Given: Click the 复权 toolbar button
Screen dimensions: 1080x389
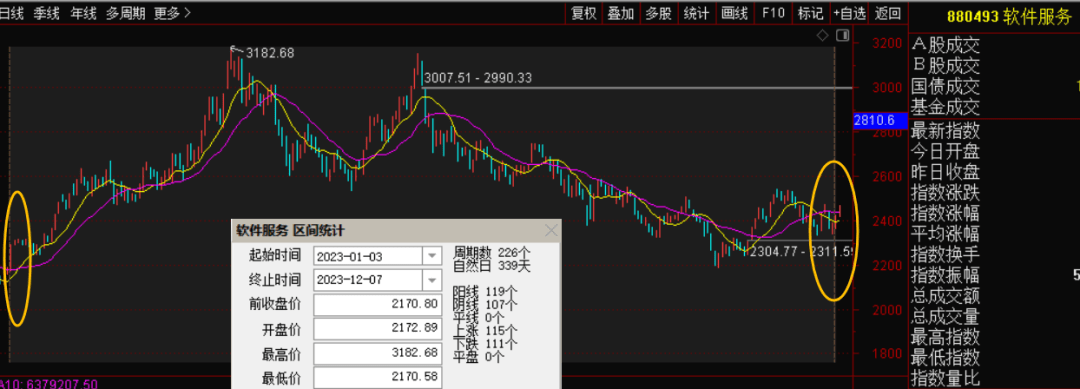Looking at the screenshot, I should 583,12.
